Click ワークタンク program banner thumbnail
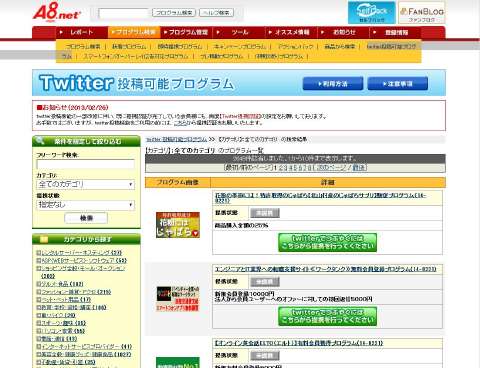Image resolution: width=480 pixels, height=368 pixels. coord(178,298)
